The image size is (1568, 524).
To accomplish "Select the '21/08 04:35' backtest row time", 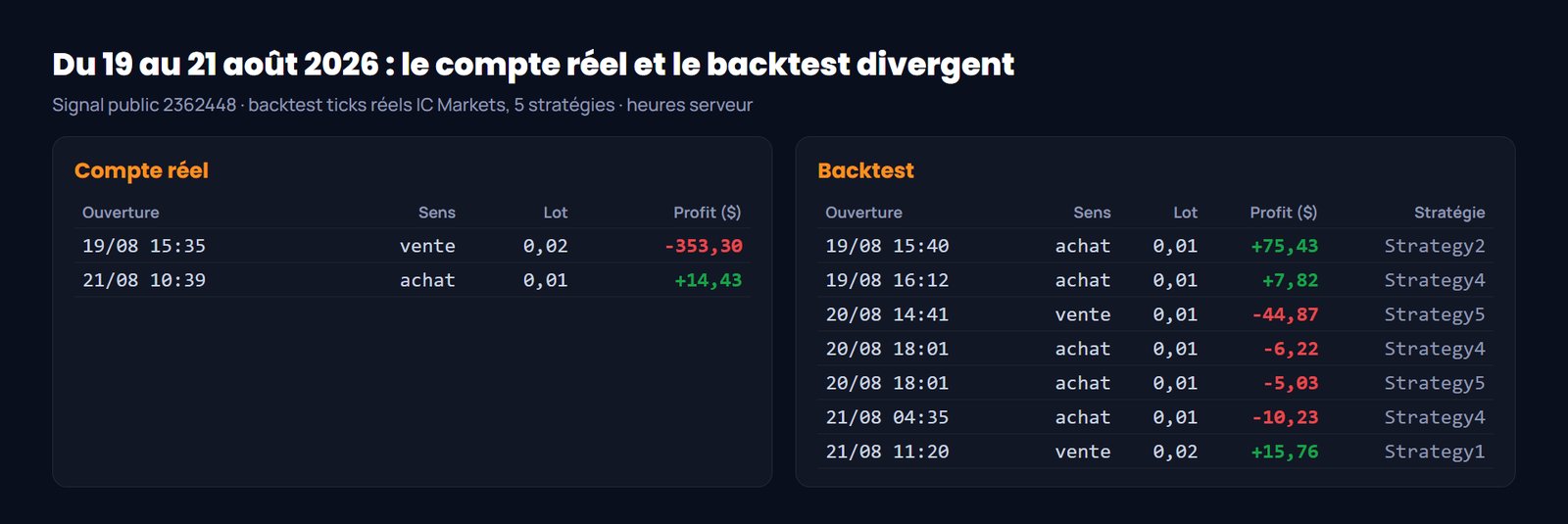I will pyautogui.click(x=887, y=417).
